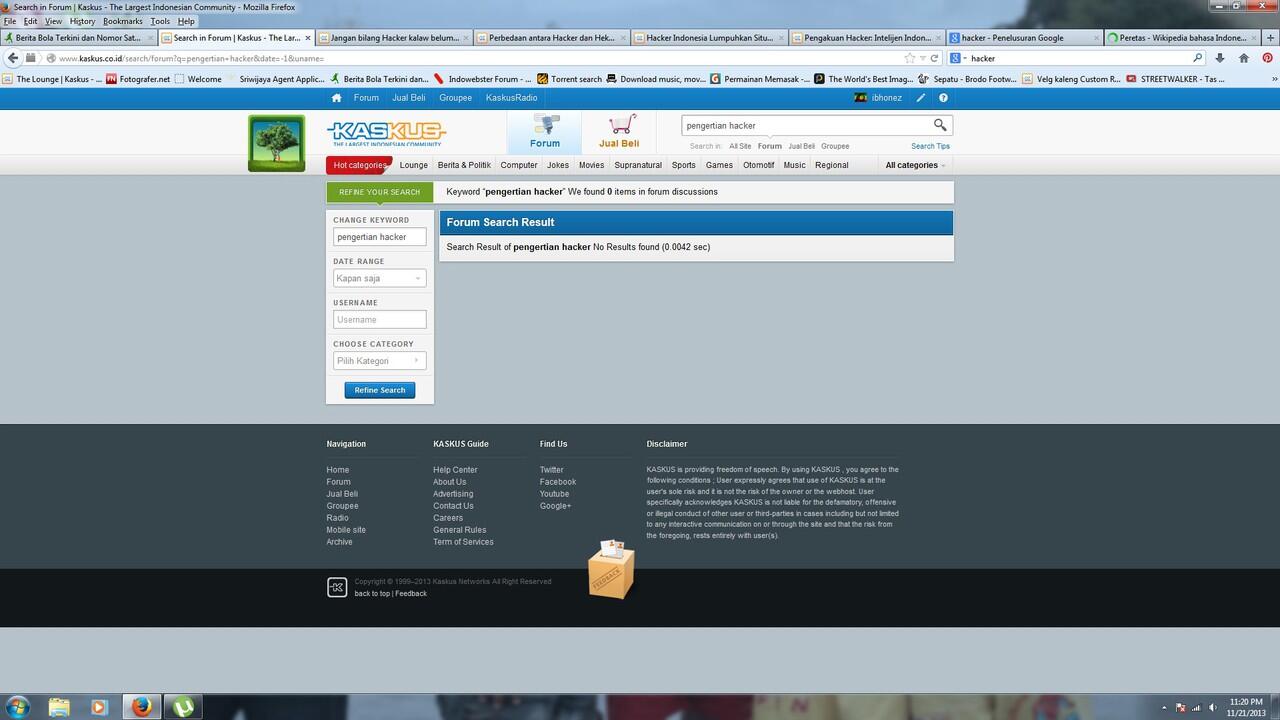Click the Firefox taskbar icon
Screen dimensions: 1280x720
141,706
